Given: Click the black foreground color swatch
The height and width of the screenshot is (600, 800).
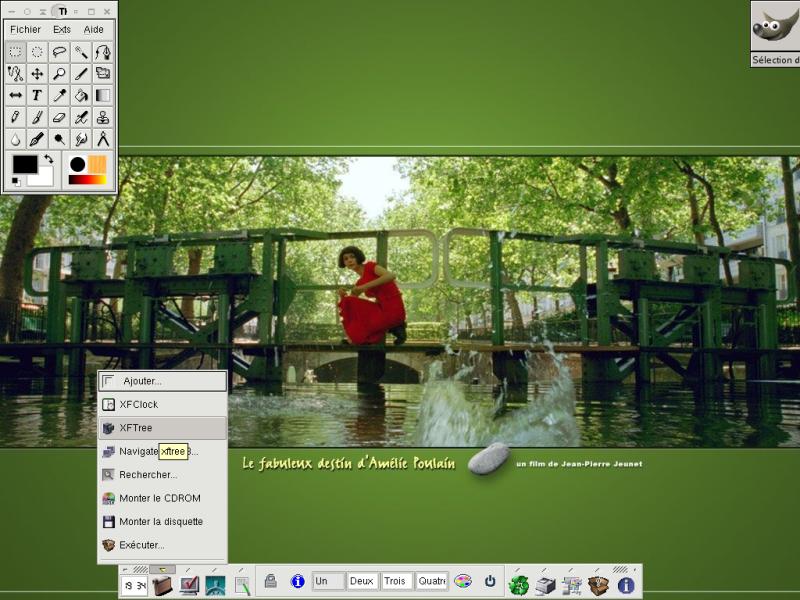Looking at the screenshot, I should pyautogui.click(x=24, y=164).
